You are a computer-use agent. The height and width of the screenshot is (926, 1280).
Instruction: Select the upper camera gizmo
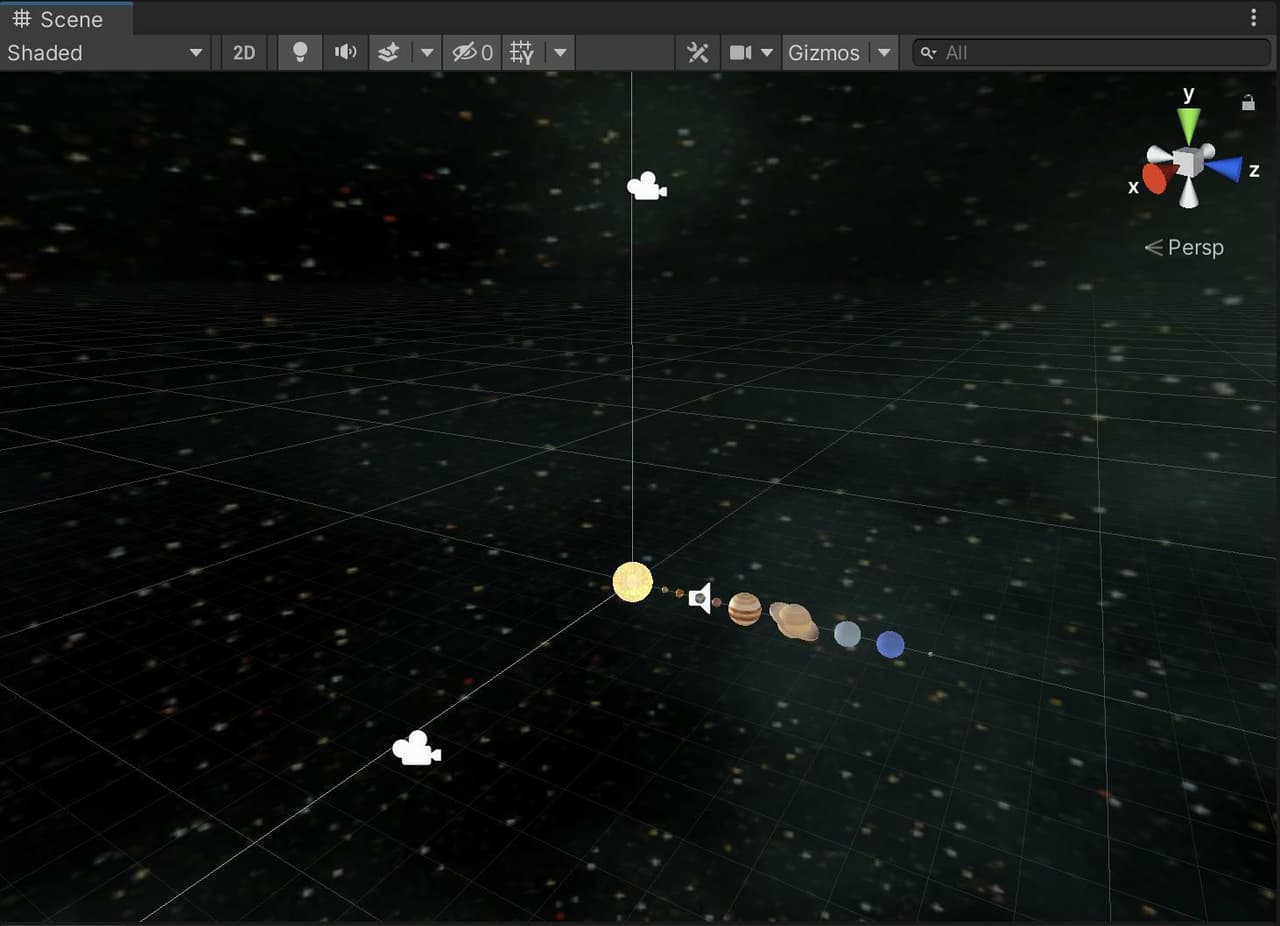(646, 186)
